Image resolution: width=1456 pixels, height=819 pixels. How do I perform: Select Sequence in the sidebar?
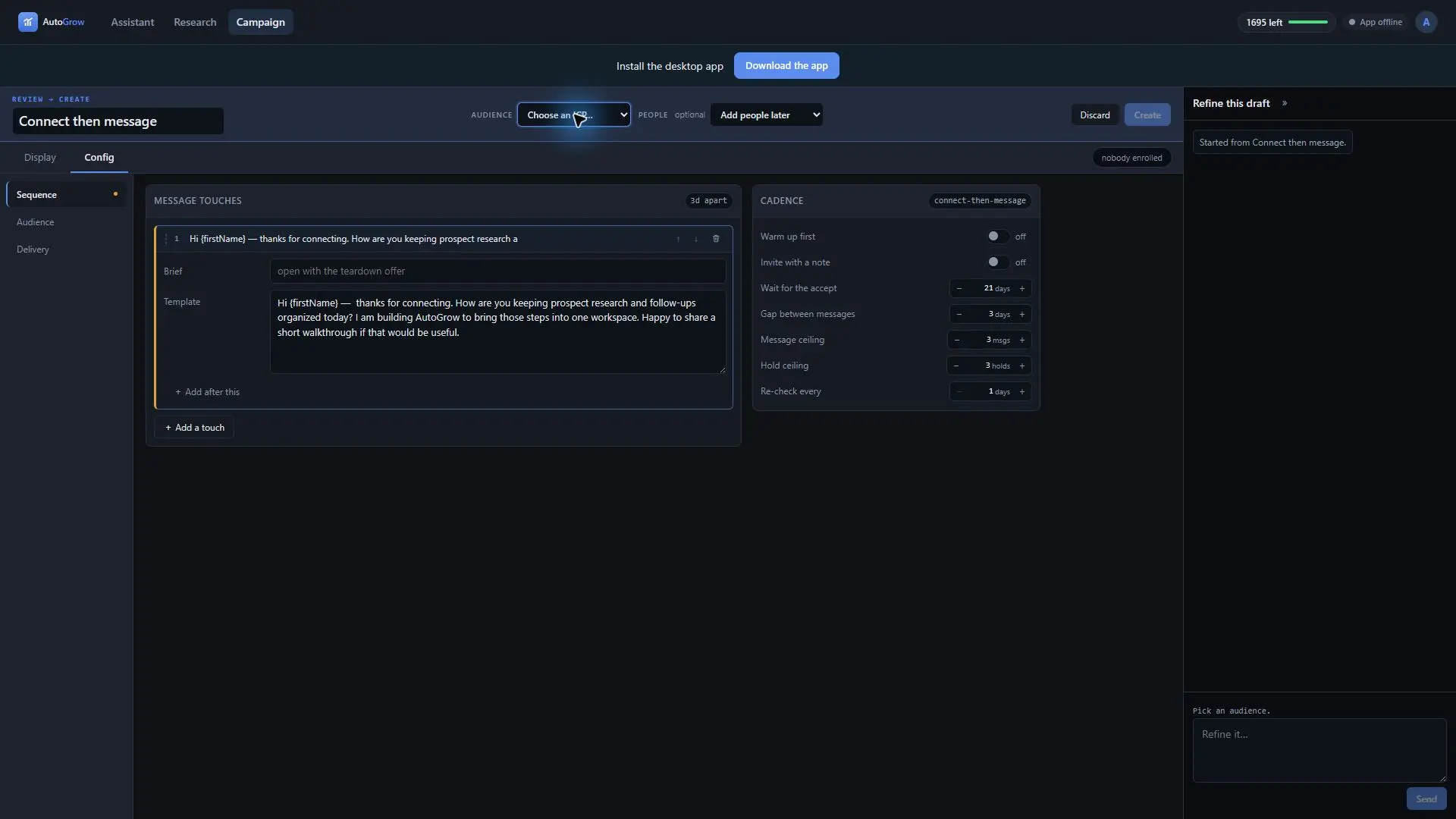(67, 195)
